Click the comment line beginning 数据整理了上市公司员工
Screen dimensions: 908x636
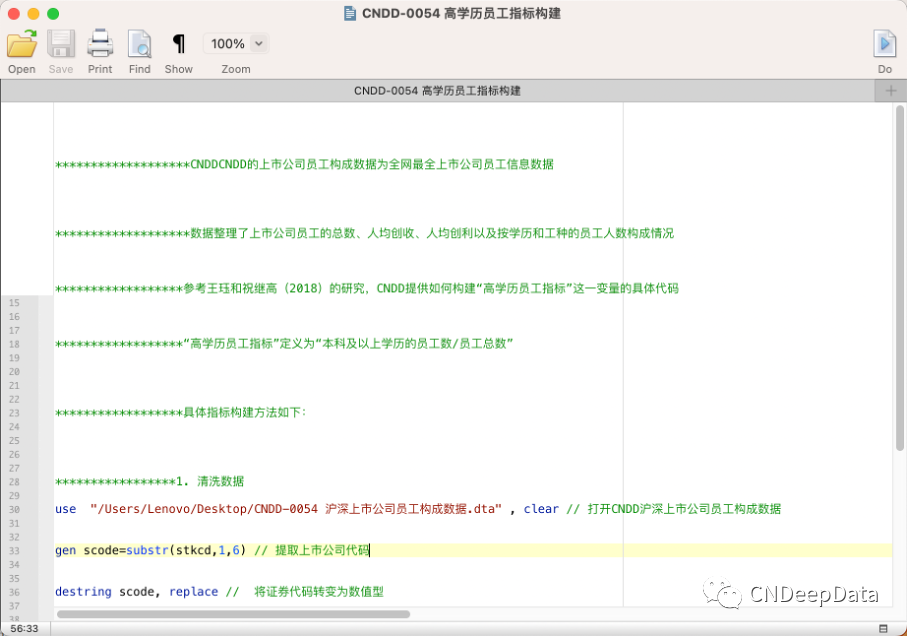coord(365,233)
